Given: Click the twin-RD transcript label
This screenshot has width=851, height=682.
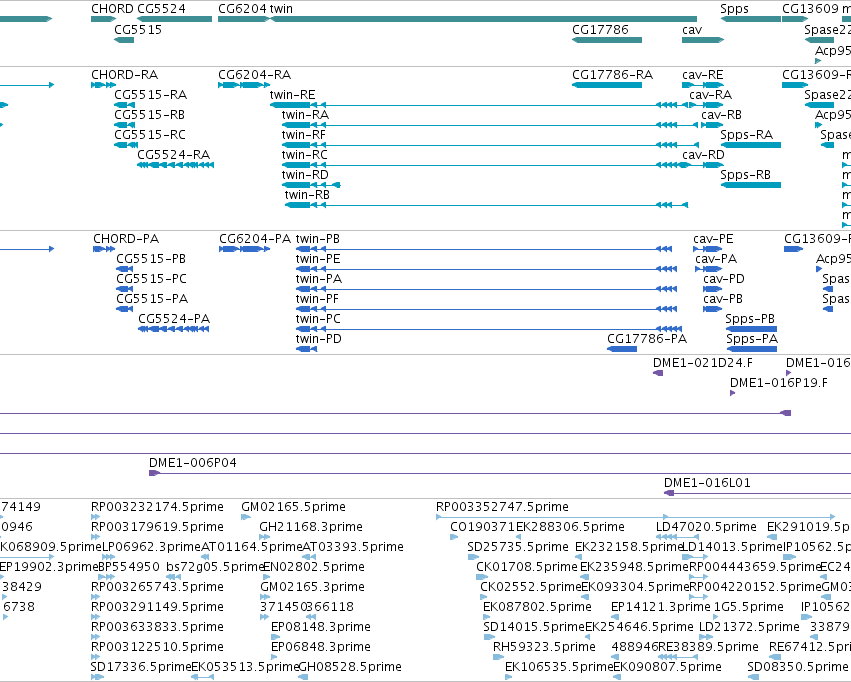Looking at the screenshot, I should coord(305,175).
